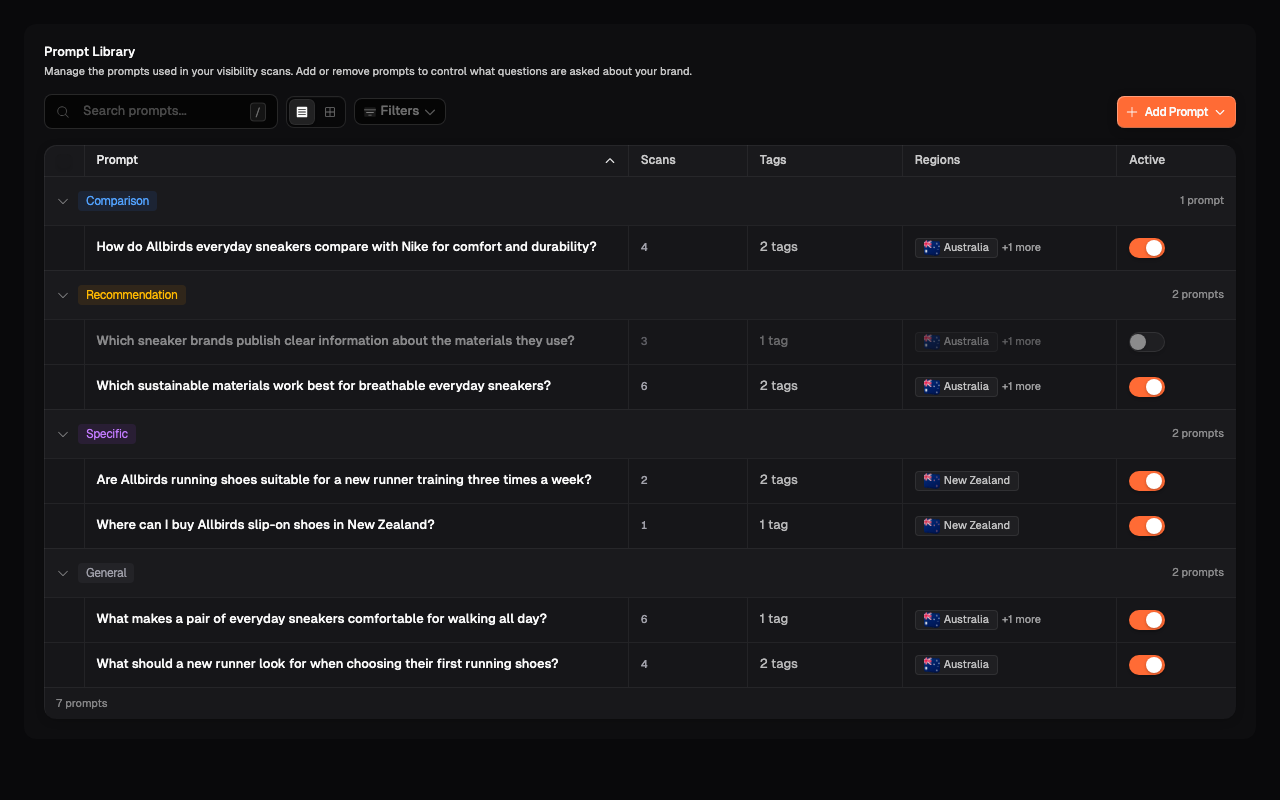Click '1 tag' on the Allbirds slip-on prompt

(x=774, y=525)
